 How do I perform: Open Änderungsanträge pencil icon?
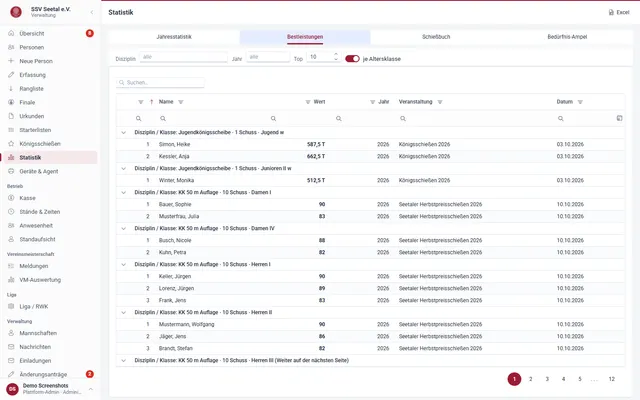coord(11,374)
